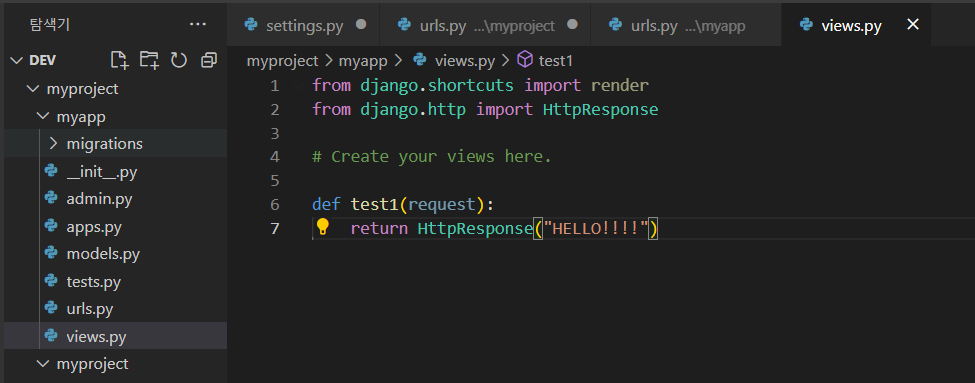Collapse the myapp folder

click(42, 116)
